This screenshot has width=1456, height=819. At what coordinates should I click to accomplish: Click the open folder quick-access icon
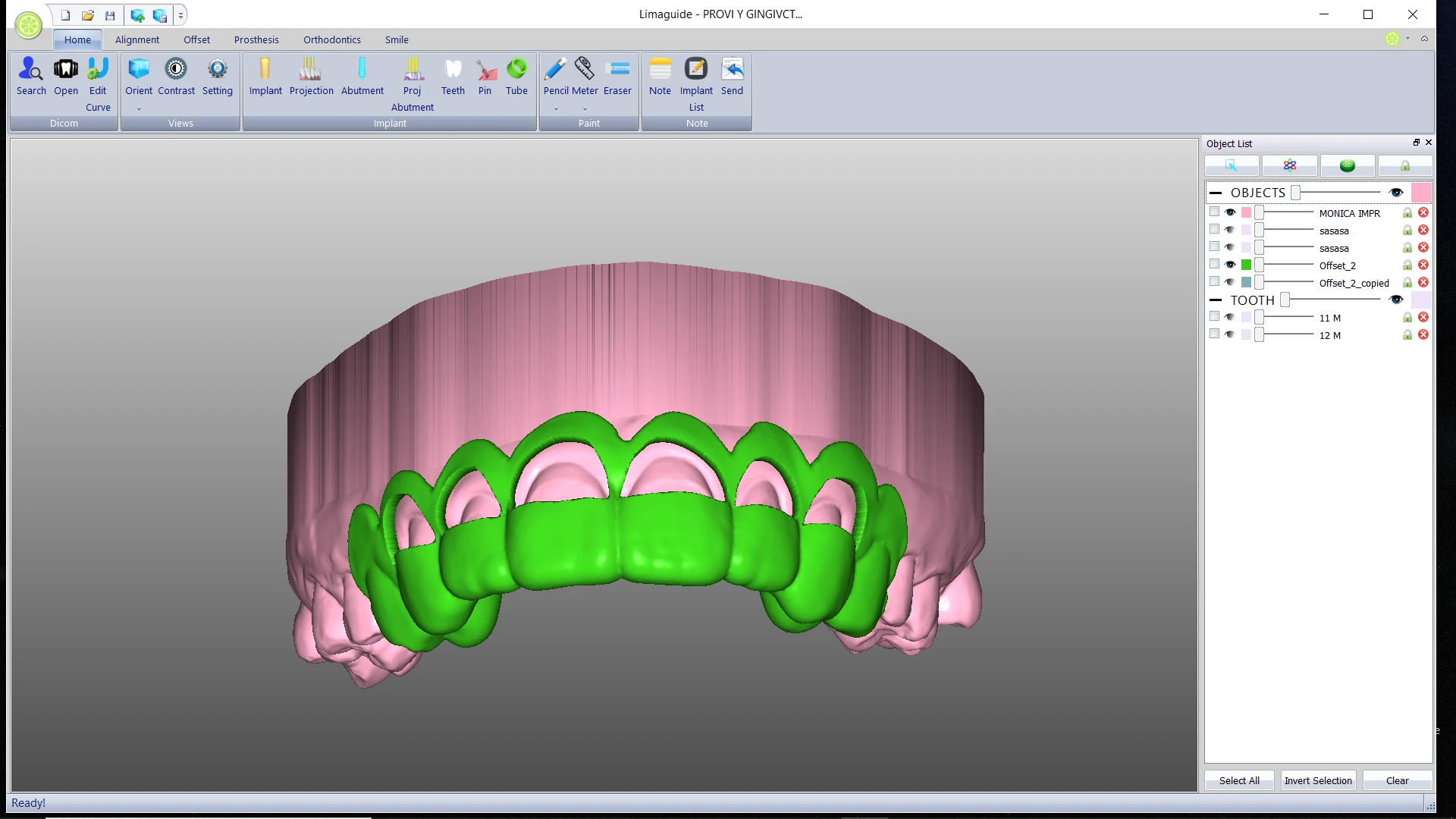88,15
